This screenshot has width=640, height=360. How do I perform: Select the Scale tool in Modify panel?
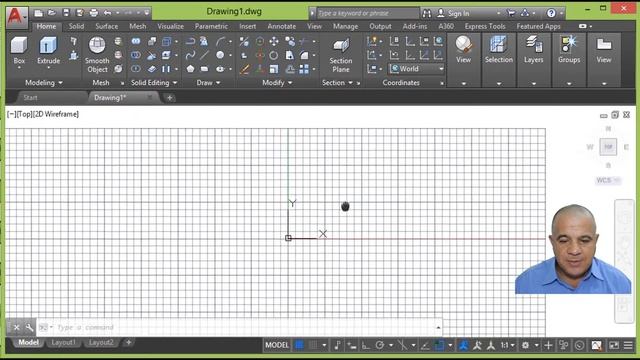pos(274,69)
